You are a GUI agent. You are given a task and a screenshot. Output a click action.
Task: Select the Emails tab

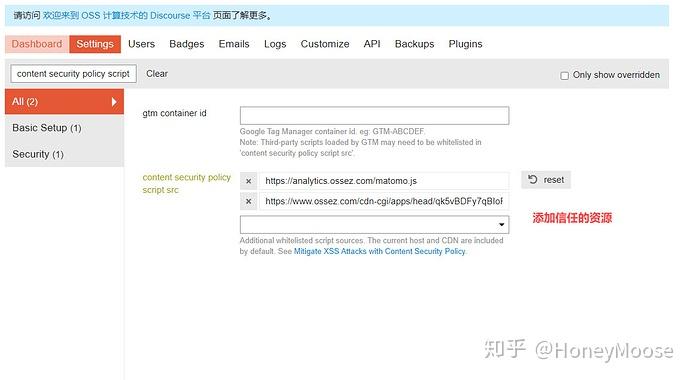pos(234,44)
